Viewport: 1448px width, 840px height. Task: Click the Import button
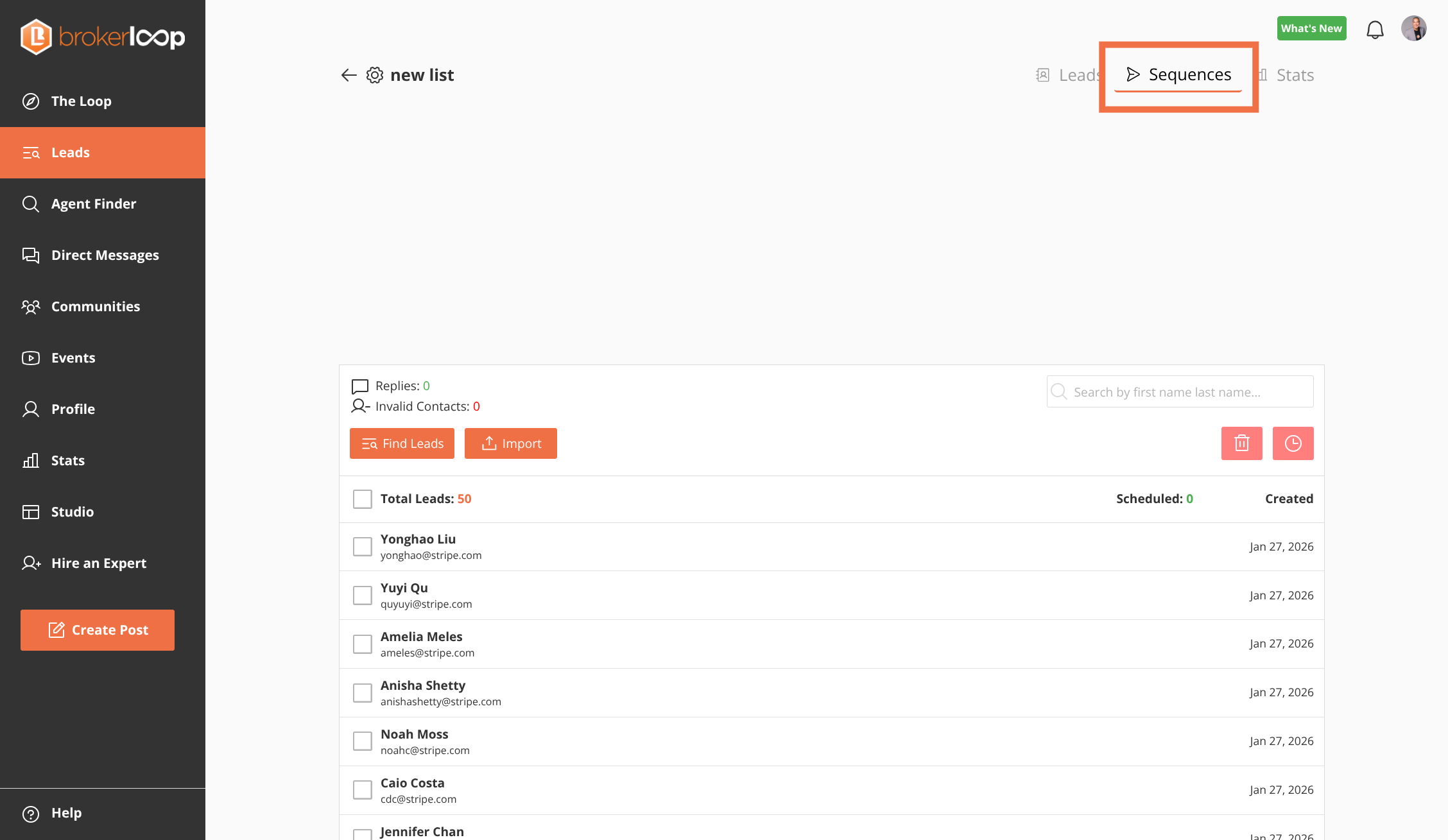point(510,443)
